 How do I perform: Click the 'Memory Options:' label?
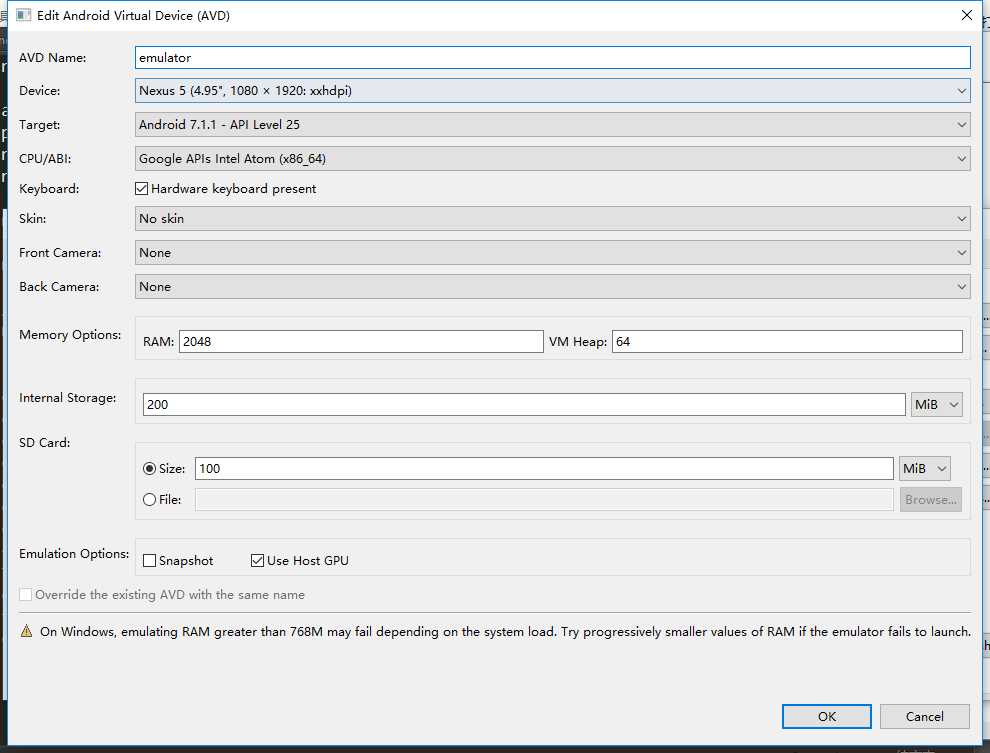pos(70,335)
